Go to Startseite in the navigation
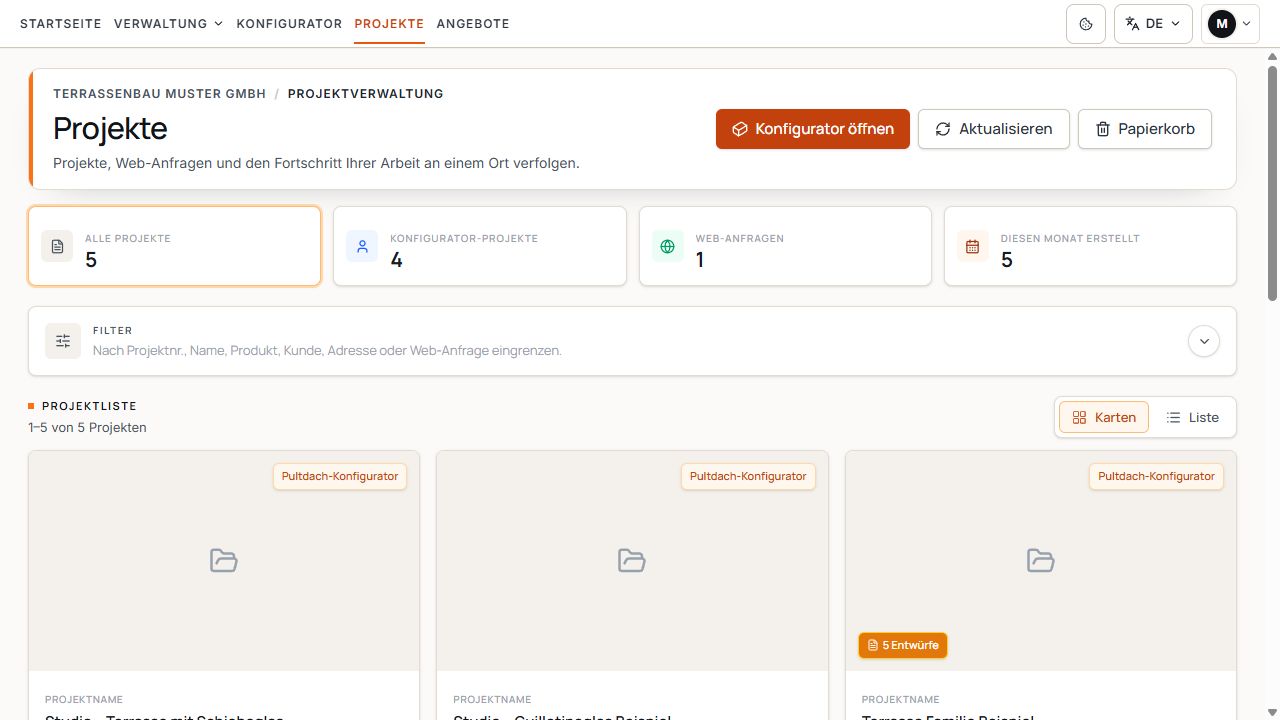This screenshot has height=720, width=1280. [61, 24]
